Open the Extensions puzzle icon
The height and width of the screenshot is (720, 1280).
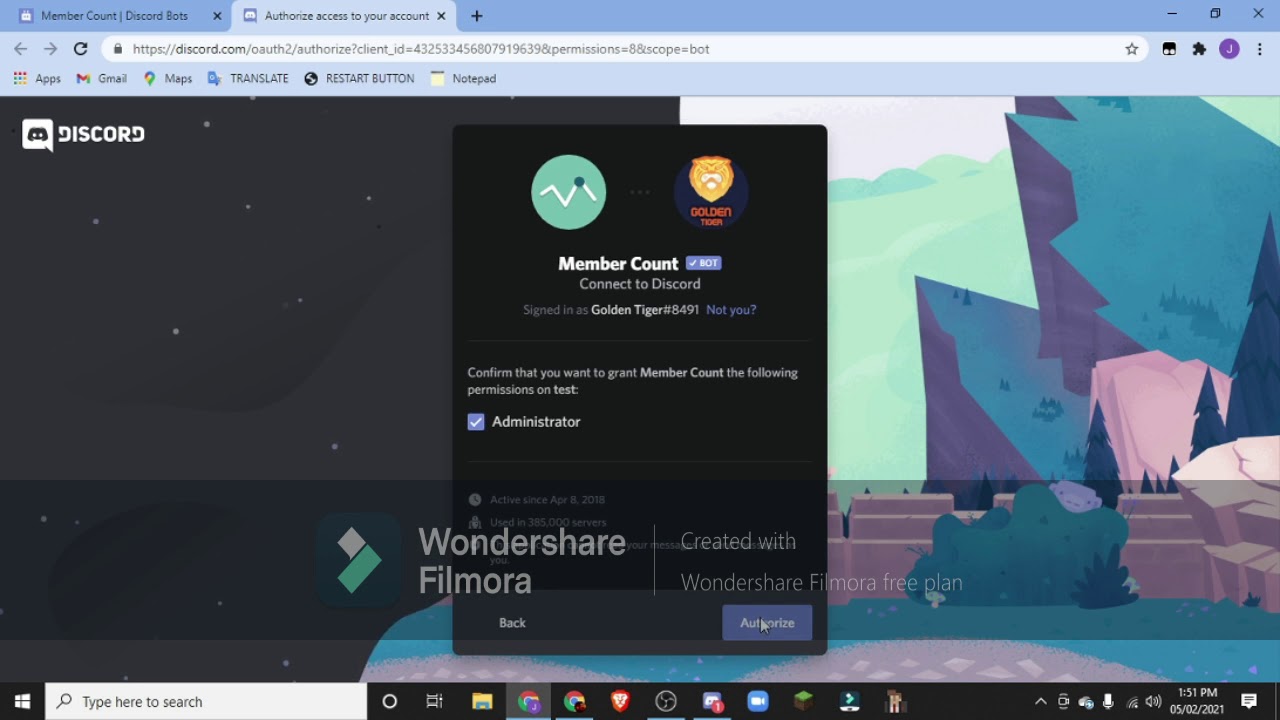tap(1200, 49)
